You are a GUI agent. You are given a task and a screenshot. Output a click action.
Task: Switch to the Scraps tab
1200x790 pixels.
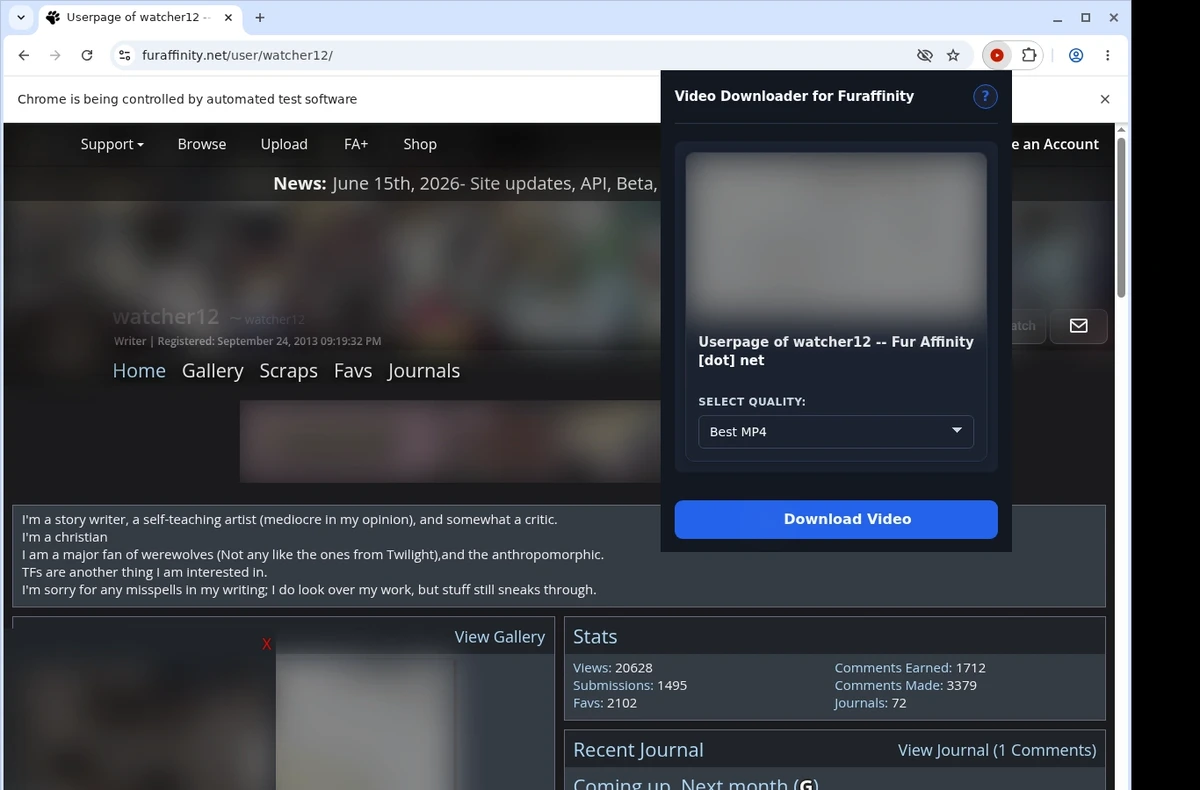[289, 371]
